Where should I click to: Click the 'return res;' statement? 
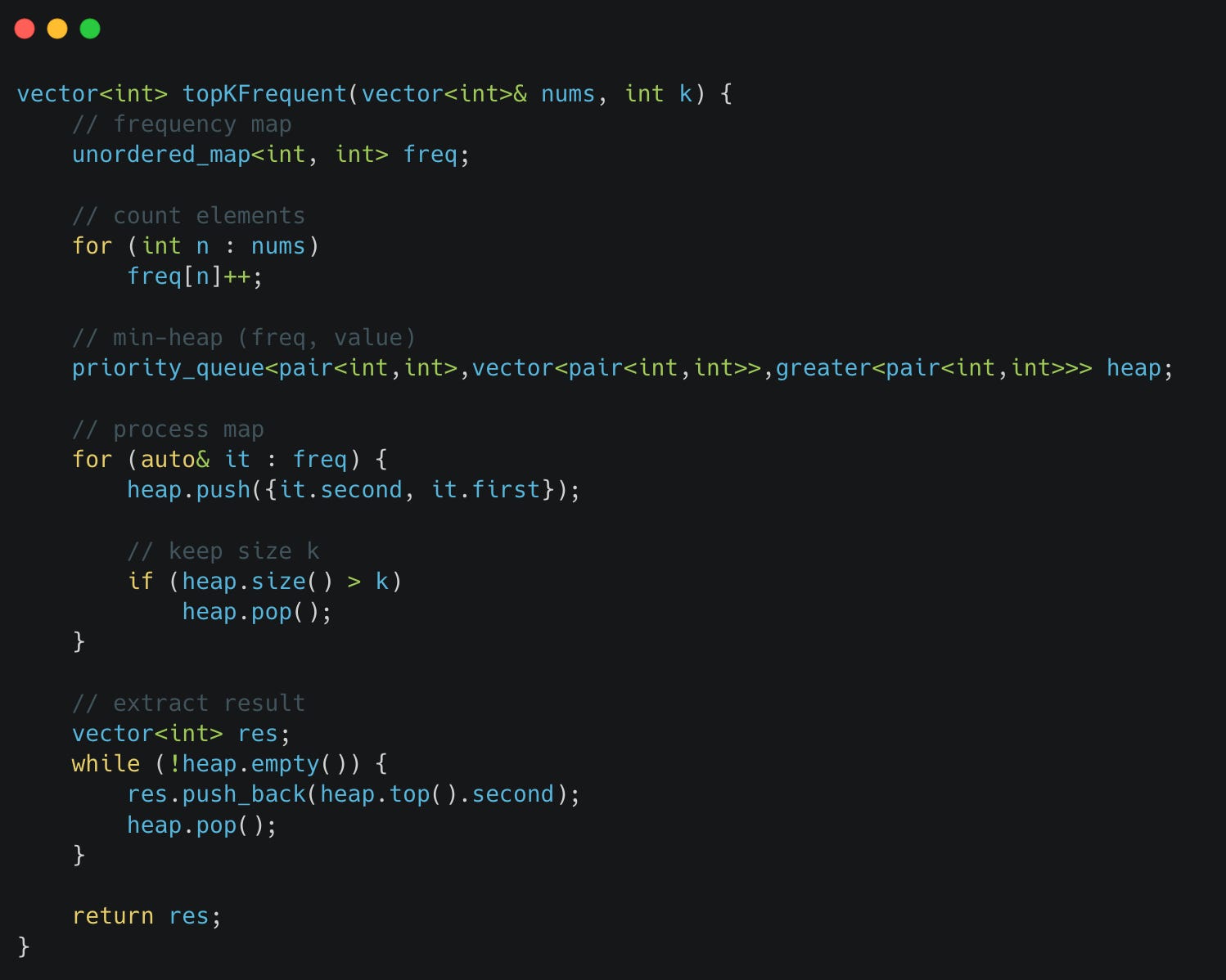[x=146, y=916]
